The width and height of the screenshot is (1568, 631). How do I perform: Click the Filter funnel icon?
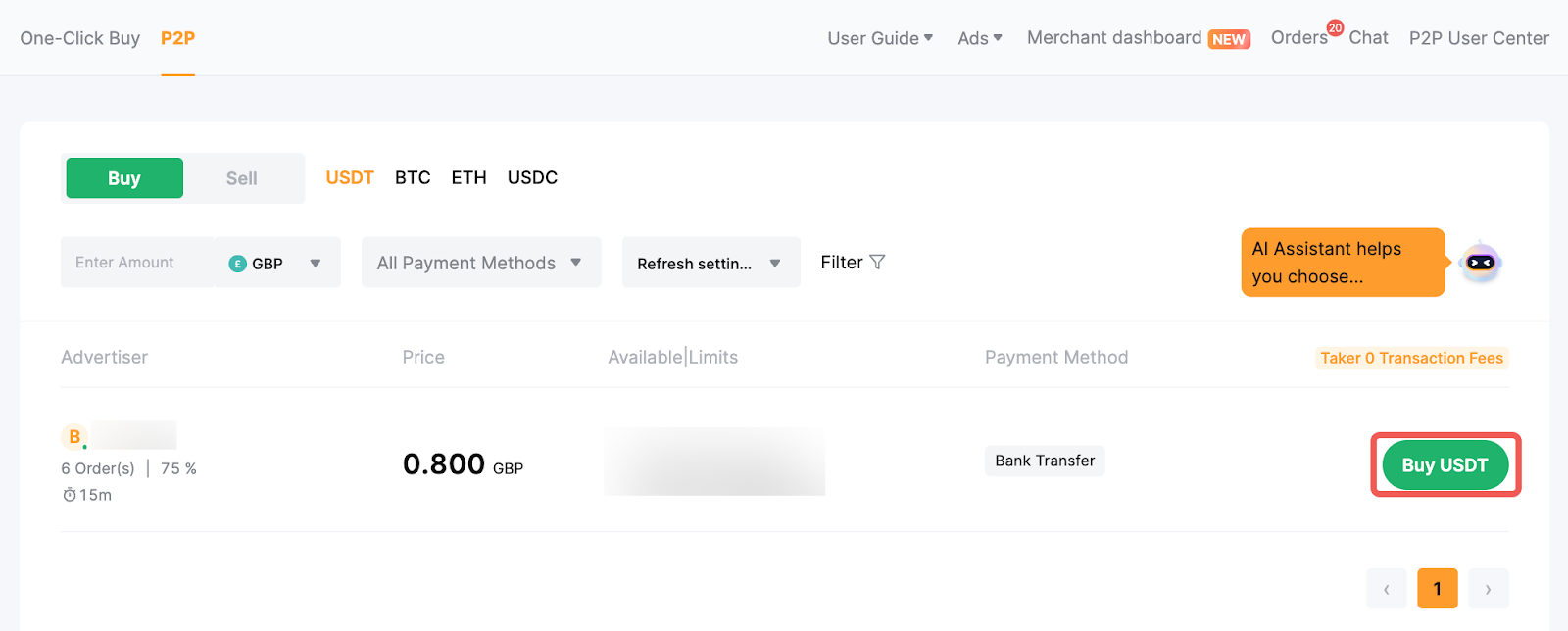pos(877,263)
